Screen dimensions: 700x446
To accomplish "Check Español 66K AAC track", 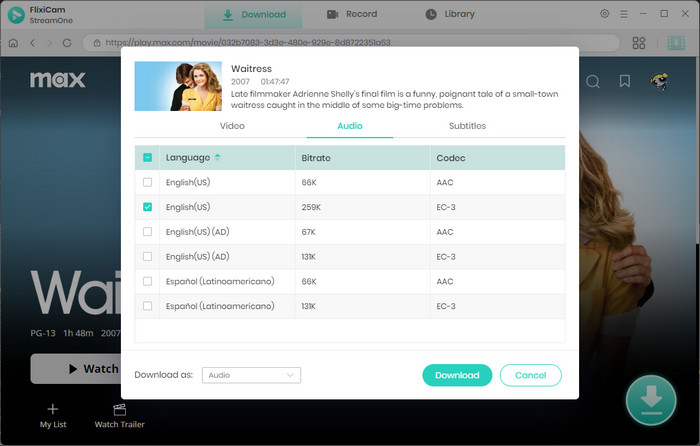I will point(147,281).
